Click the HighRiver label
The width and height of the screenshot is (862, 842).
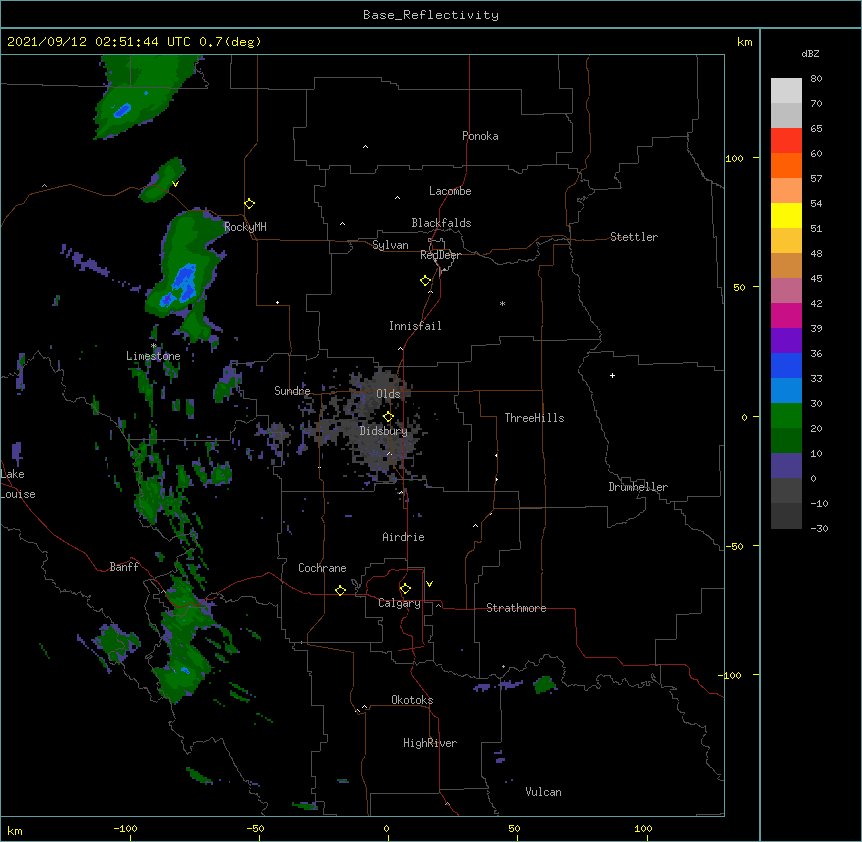click(430, 743)
